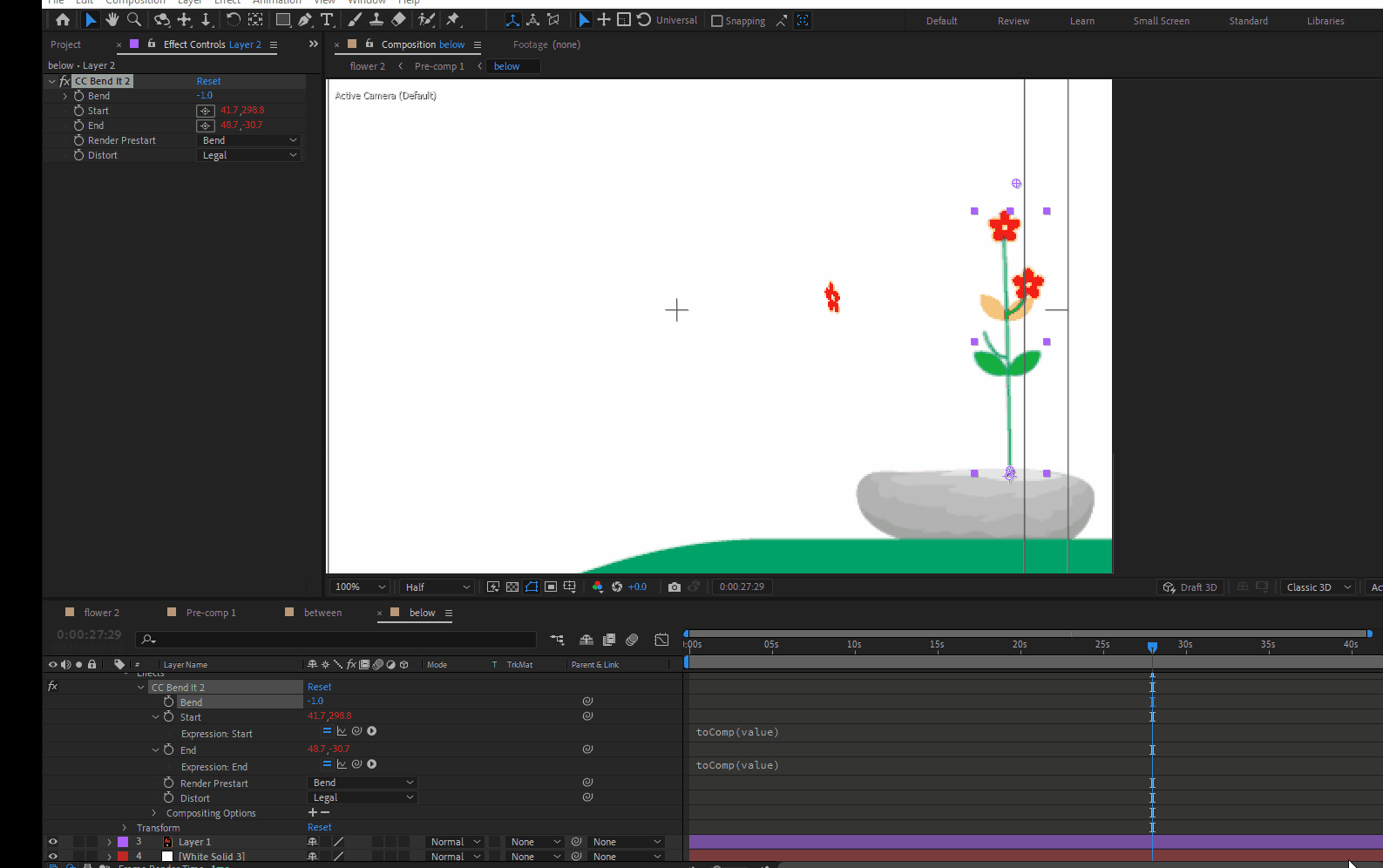
Task: Click the show channel RGB icon
Action: click(x=598, y=587)
